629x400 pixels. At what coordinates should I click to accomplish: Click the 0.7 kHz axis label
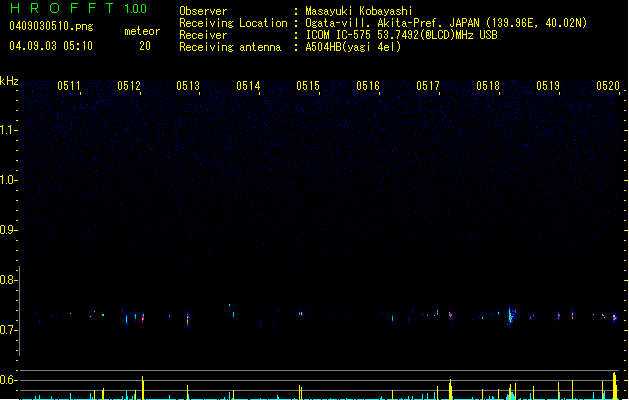pyautogui.click(x=8, y=330)
